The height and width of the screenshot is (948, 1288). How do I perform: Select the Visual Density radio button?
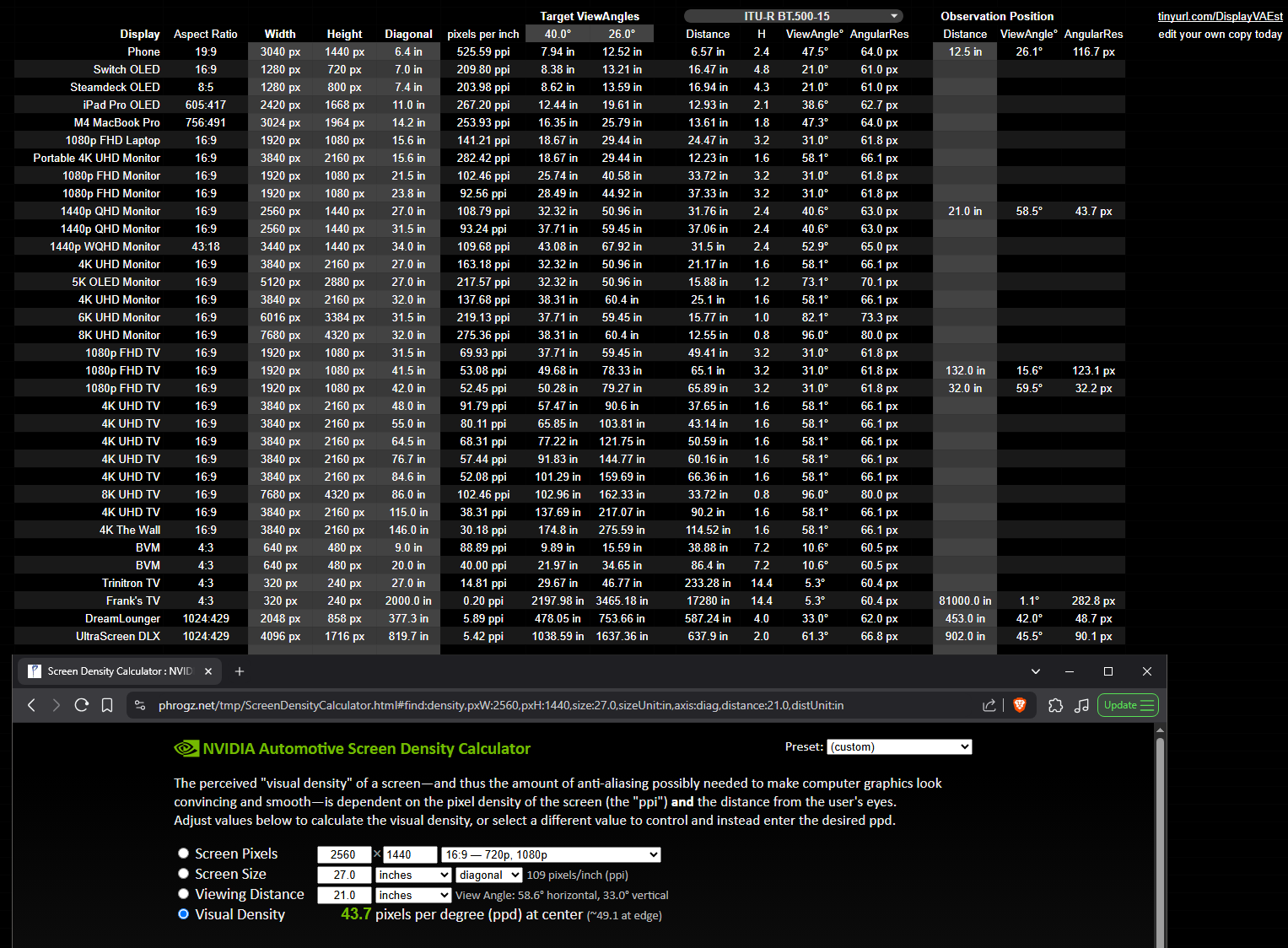coord(183,914)
